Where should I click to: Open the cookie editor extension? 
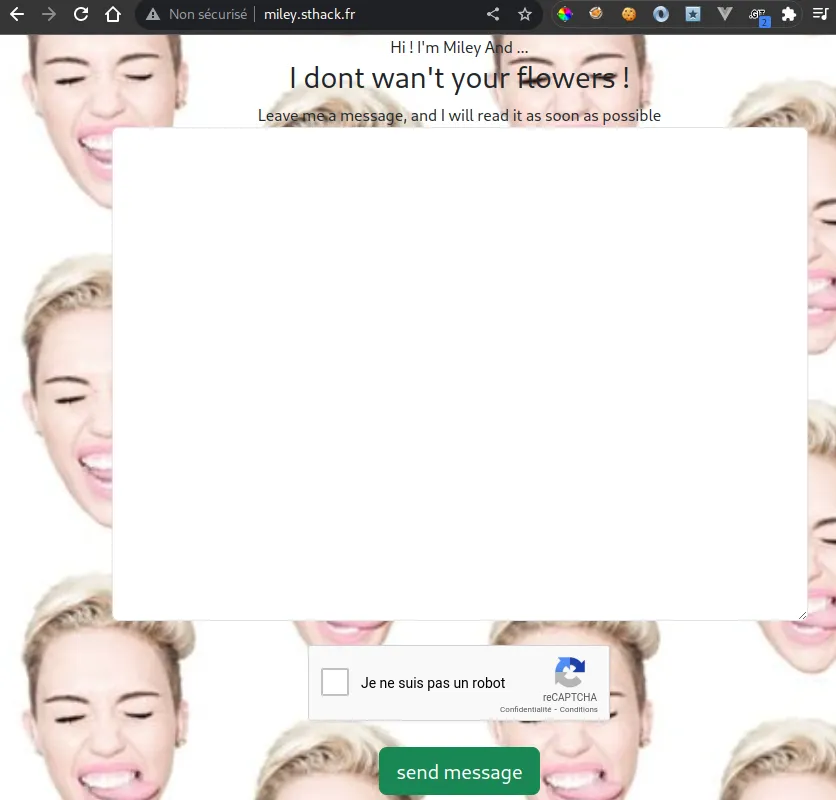tap(629, 14)
